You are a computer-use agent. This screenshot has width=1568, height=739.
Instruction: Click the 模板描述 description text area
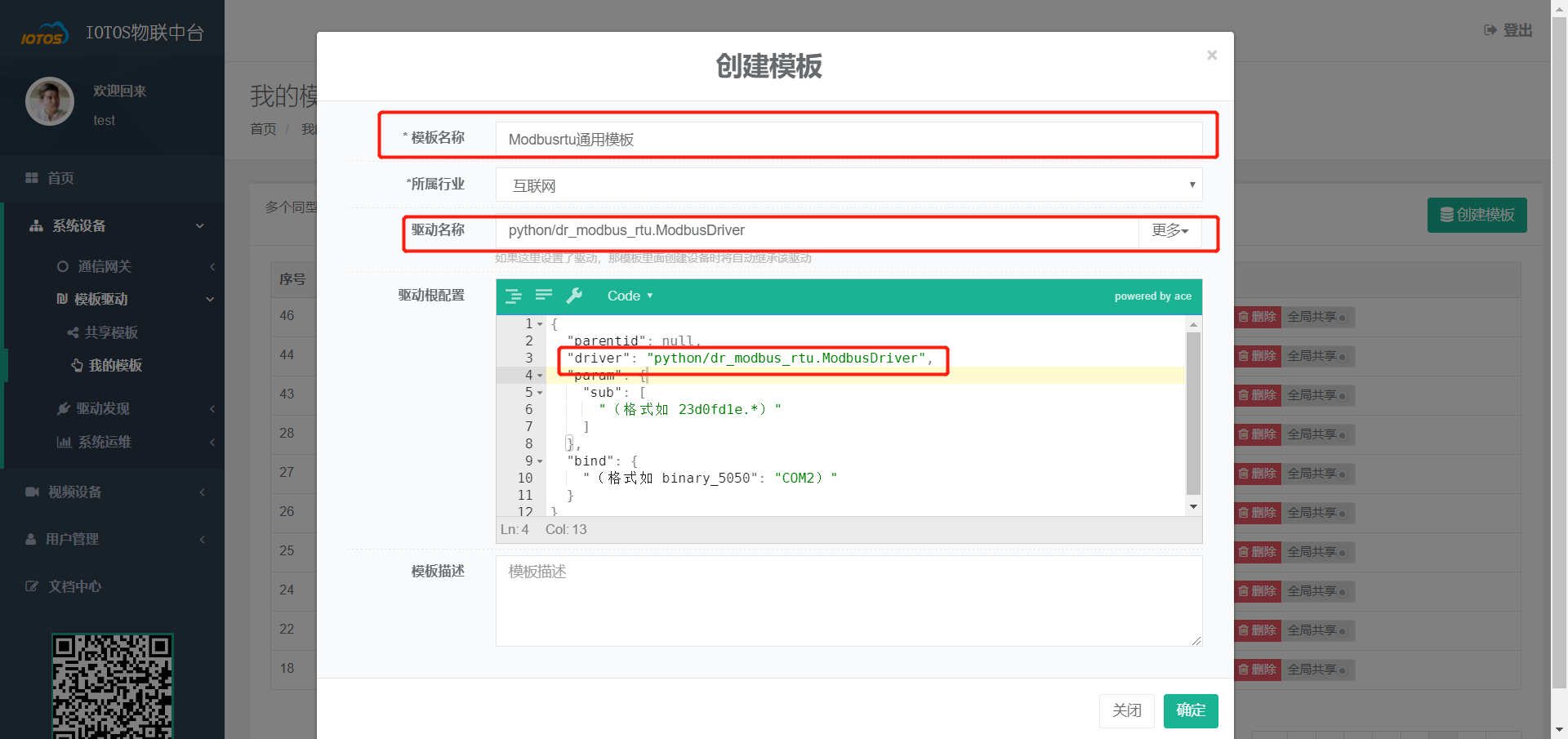point(849,601)
